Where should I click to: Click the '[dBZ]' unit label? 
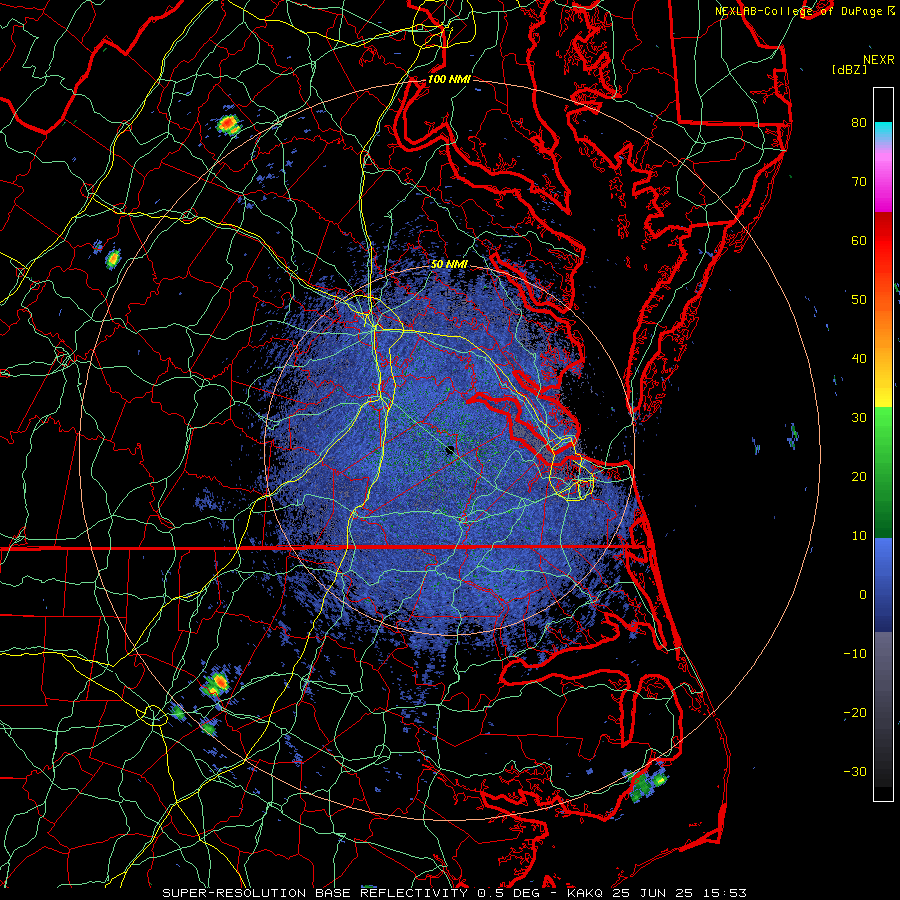tap(849, 69)
